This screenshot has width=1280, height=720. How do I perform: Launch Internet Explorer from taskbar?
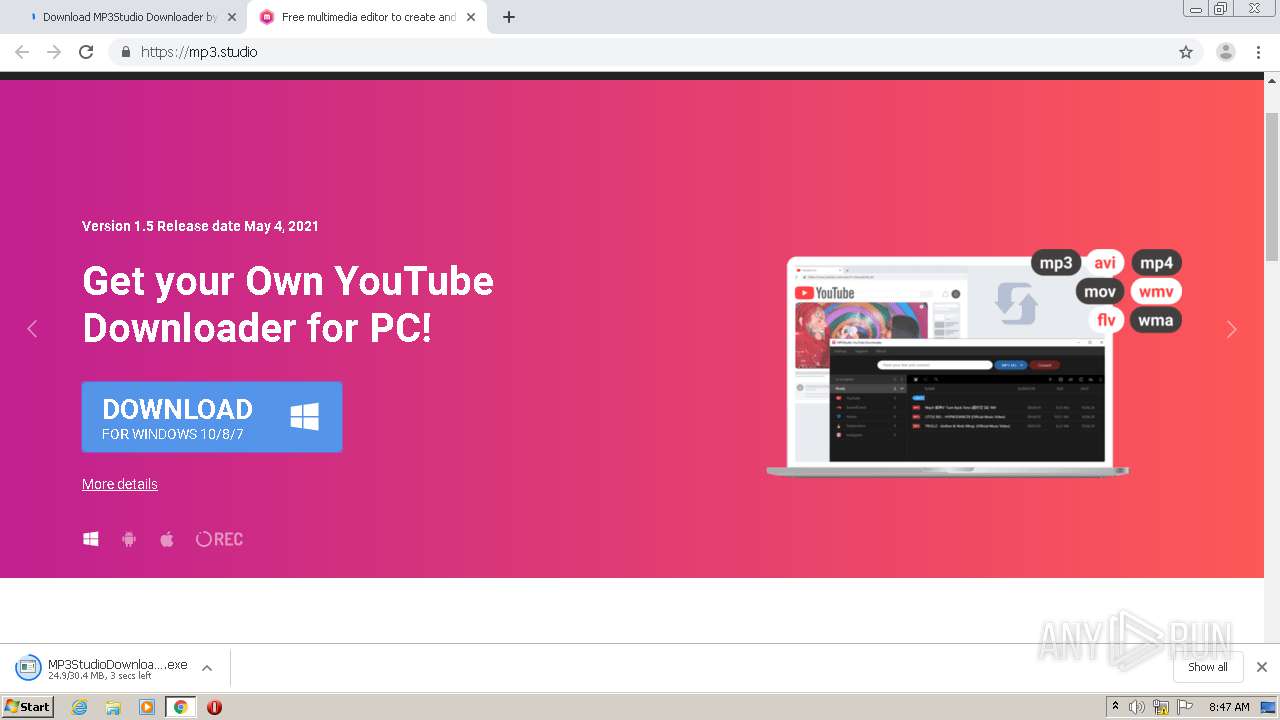coord(79,707)
